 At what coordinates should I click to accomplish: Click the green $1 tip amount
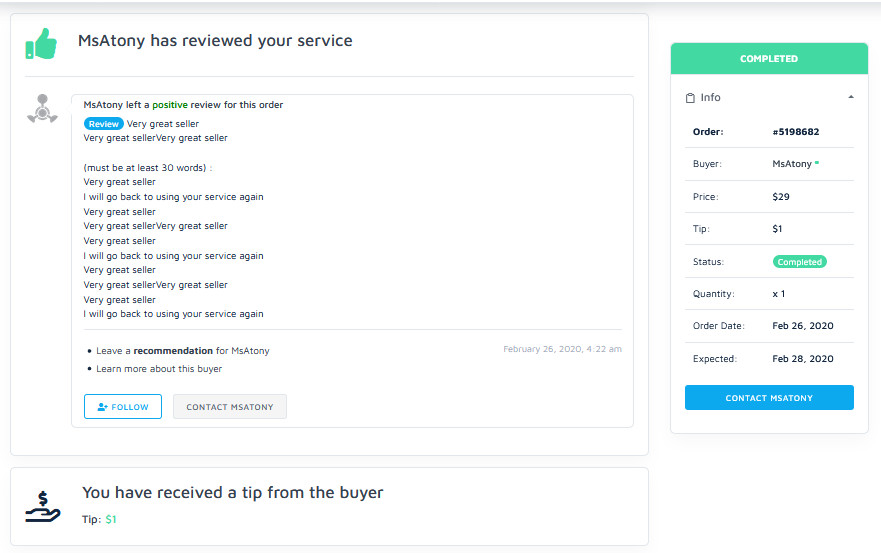111,520
